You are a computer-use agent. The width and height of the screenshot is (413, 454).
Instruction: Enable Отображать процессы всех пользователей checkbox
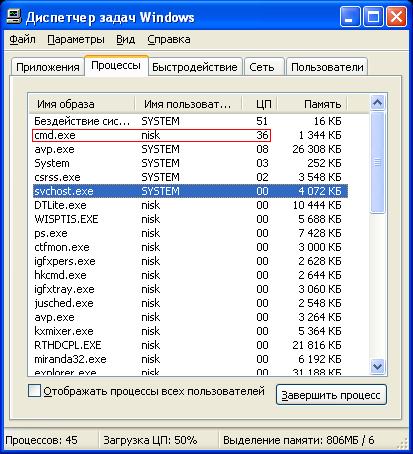click(34, 391)
